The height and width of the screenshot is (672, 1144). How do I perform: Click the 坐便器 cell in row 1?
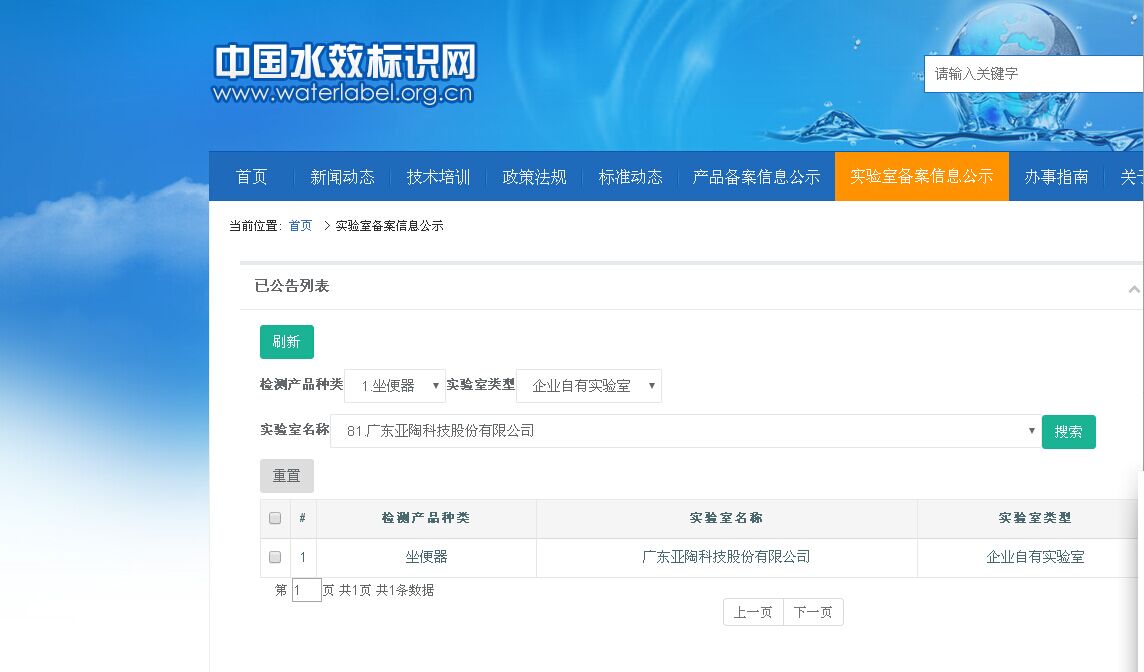tap(426, 557)
